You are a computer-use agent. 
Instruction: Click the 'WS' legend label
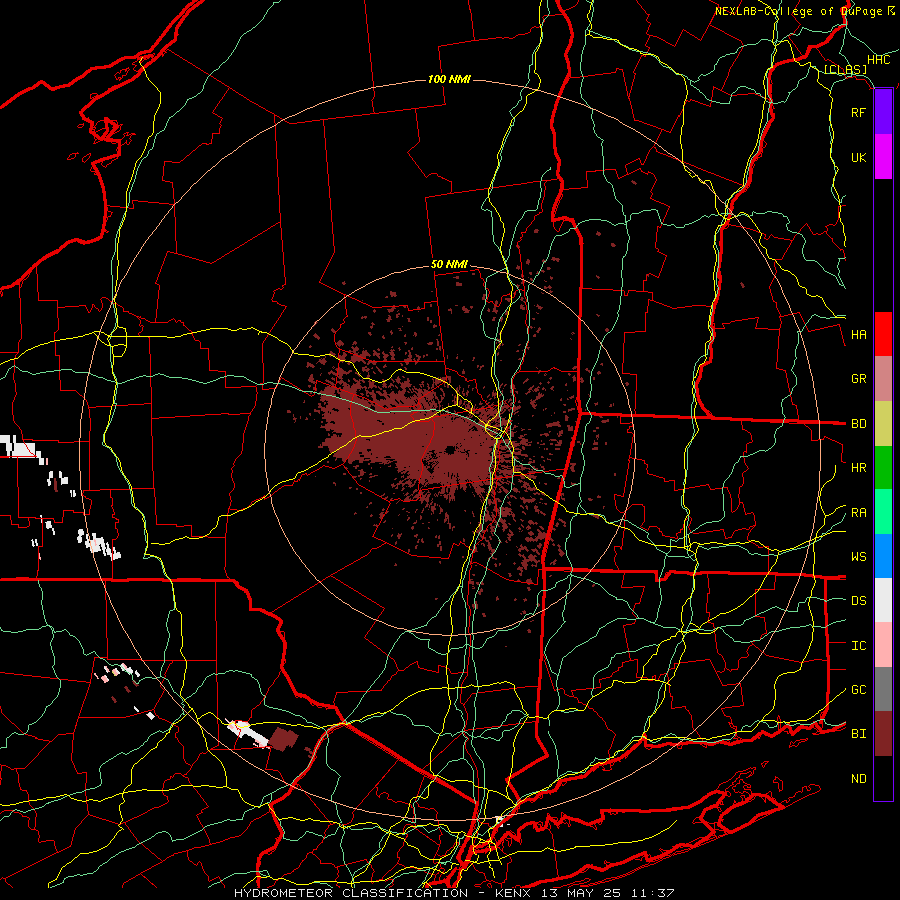[858, 557]
